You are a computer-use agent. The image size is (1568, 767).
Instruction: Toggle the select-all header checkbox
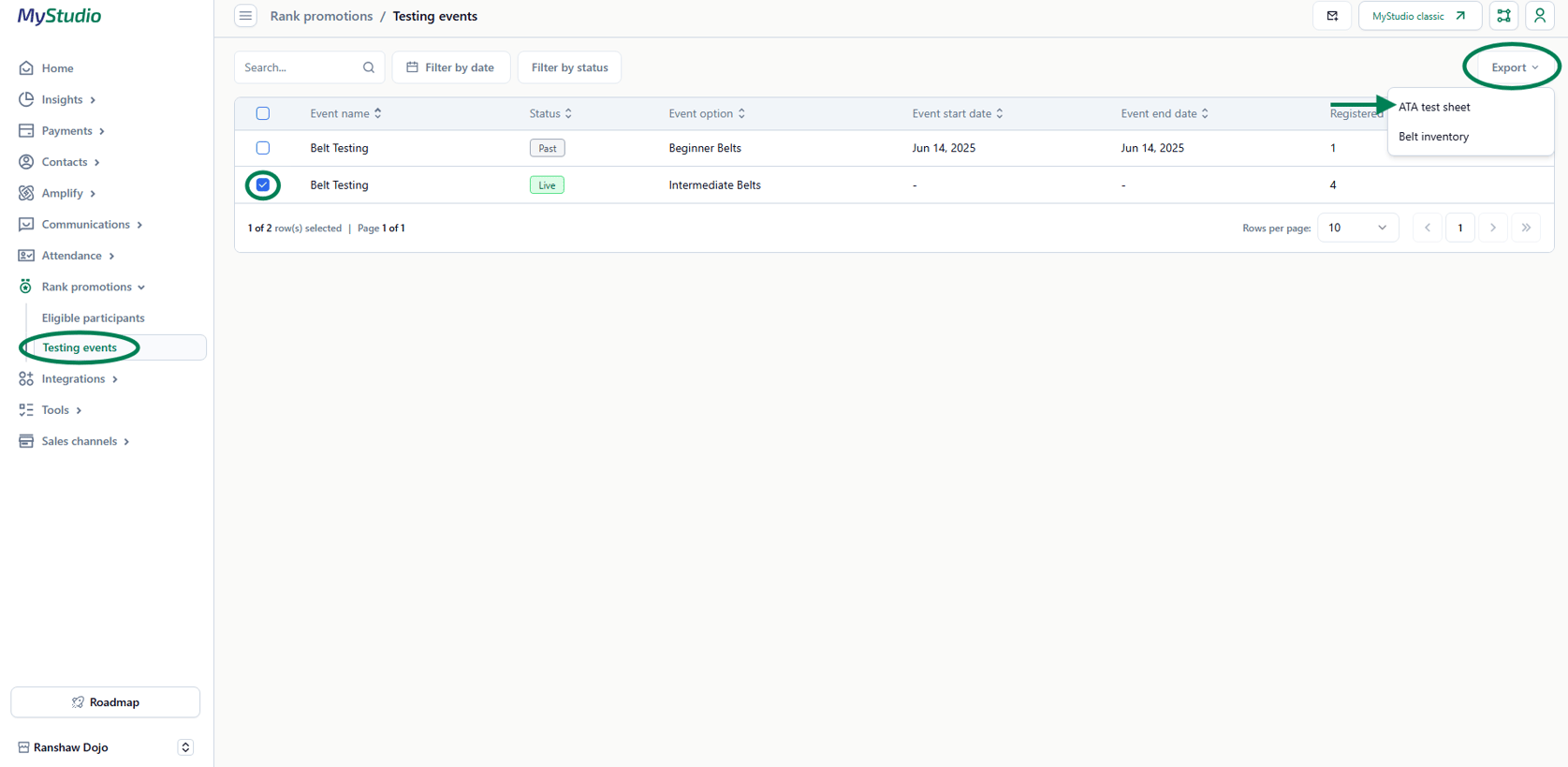point(263,113)
